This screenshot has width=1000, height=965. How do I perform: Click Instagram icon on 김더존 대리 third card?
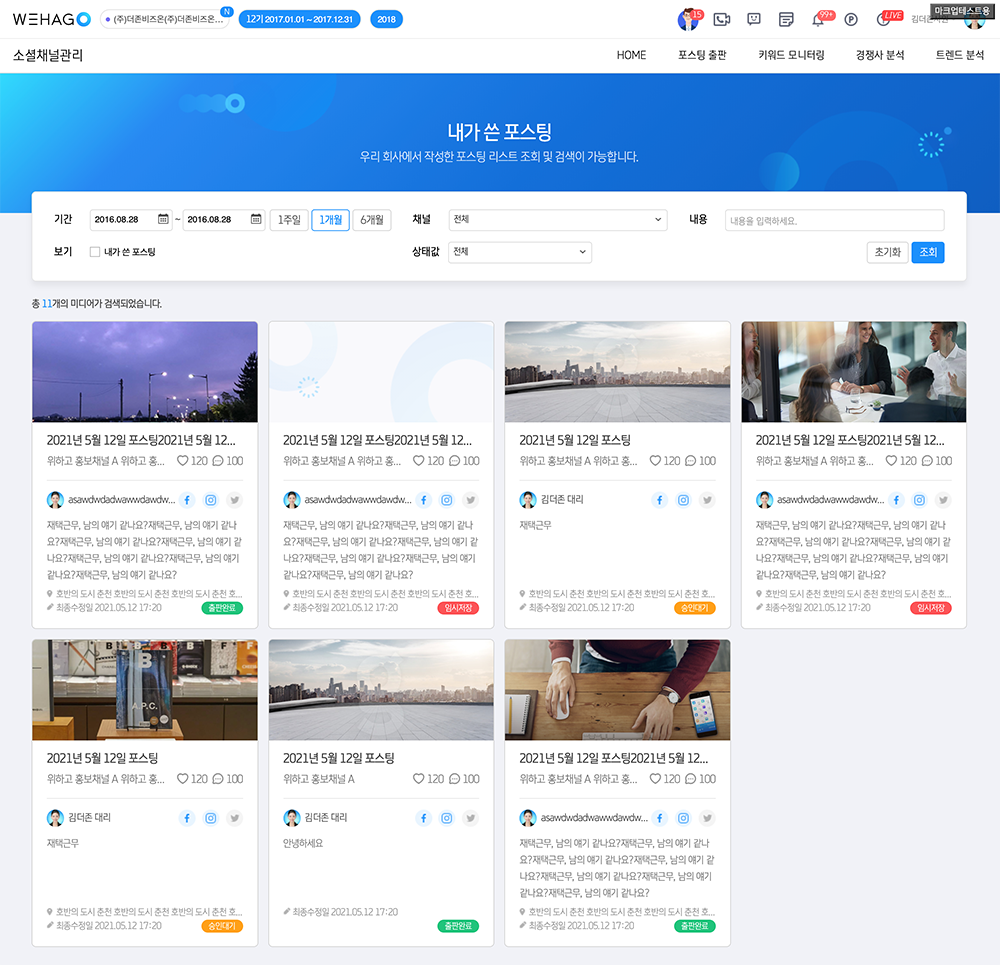point(683,500)
